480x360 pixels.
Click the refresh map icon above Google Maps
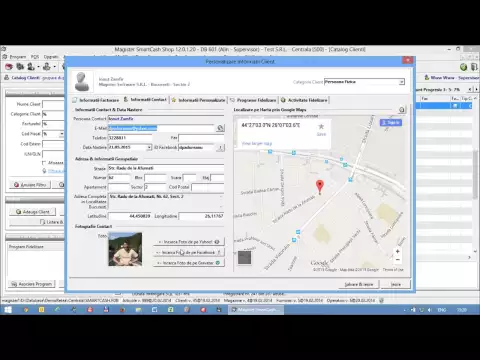pos(402,110)
